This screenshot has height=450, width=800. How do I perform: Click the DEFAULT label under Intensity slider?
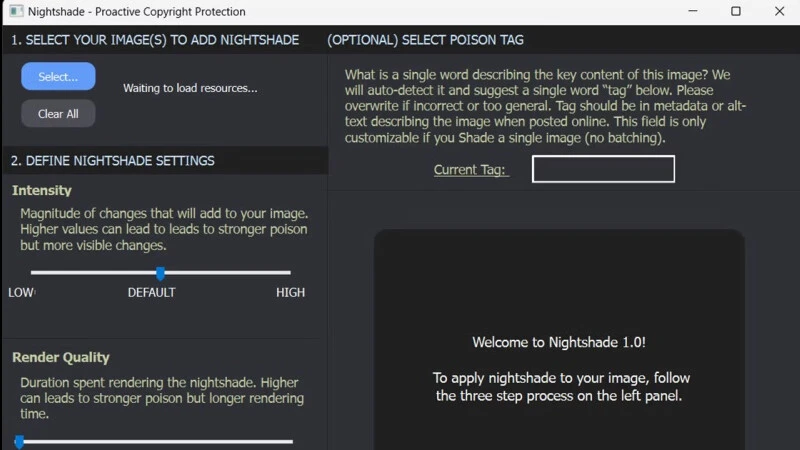pos(151,293)
